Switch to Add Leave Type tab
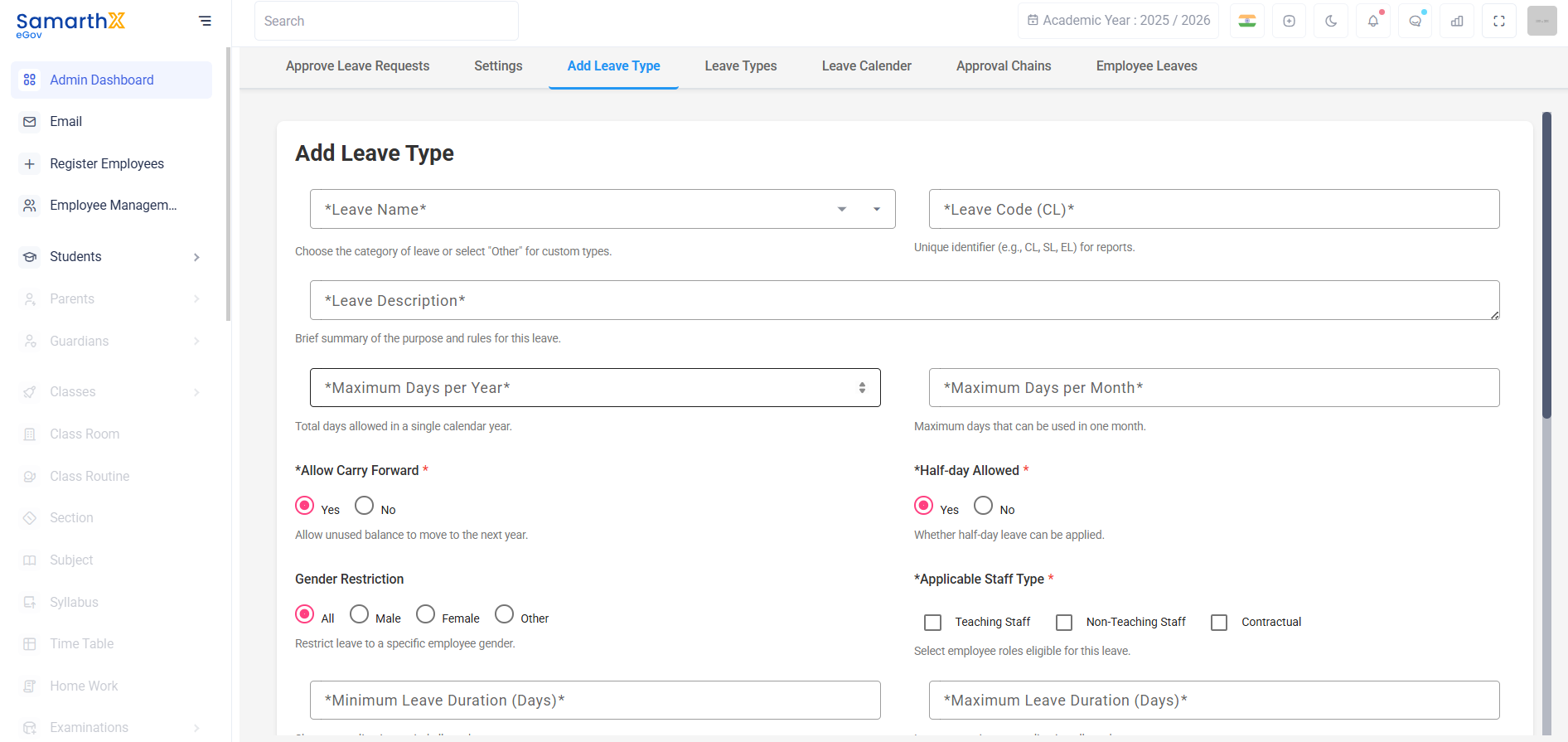Screen dimensions: 1568x742 (x=614, y=66)
